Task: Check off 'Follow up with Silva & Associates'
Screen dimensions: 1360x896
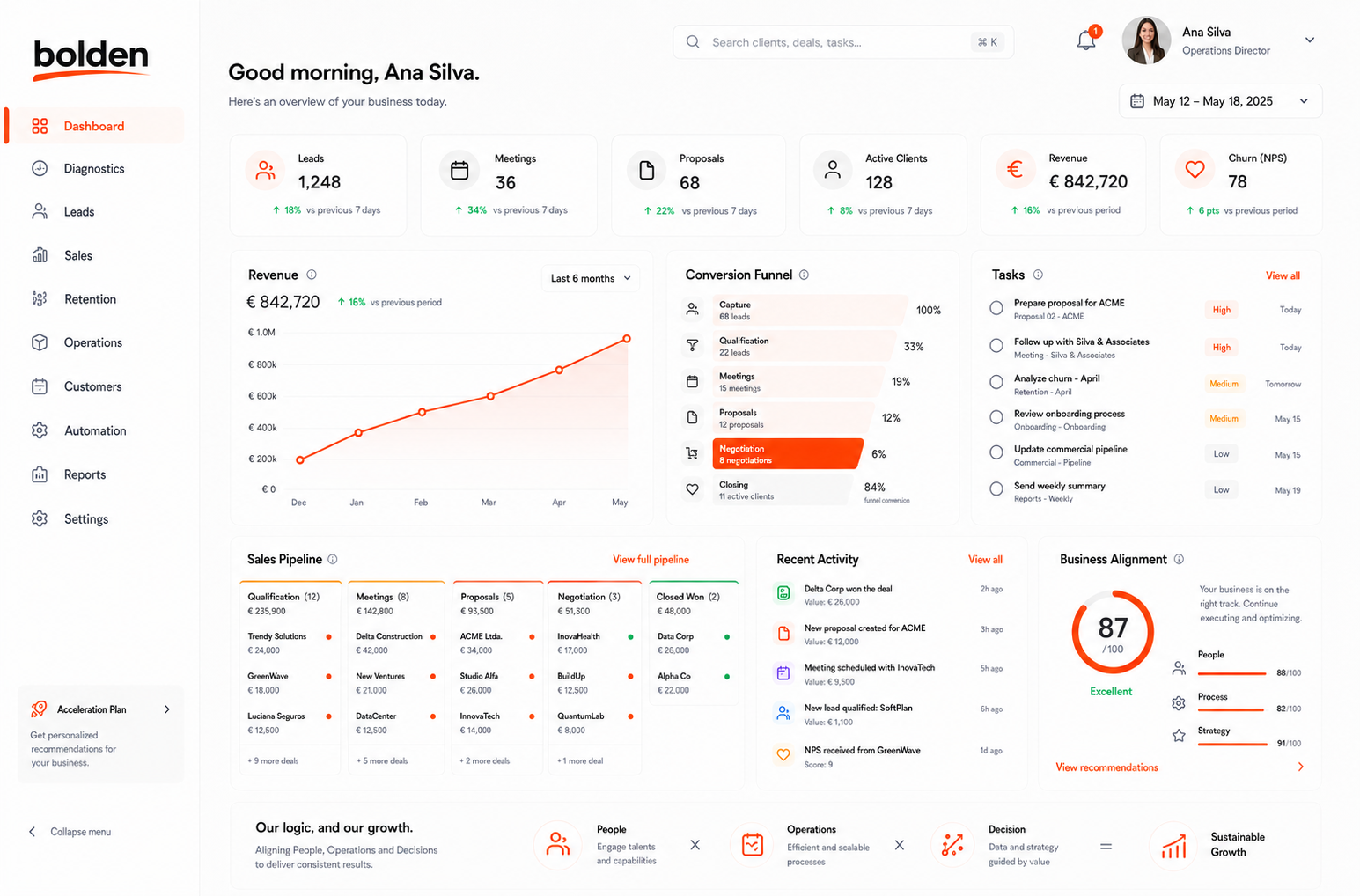Action: point(996,346)
